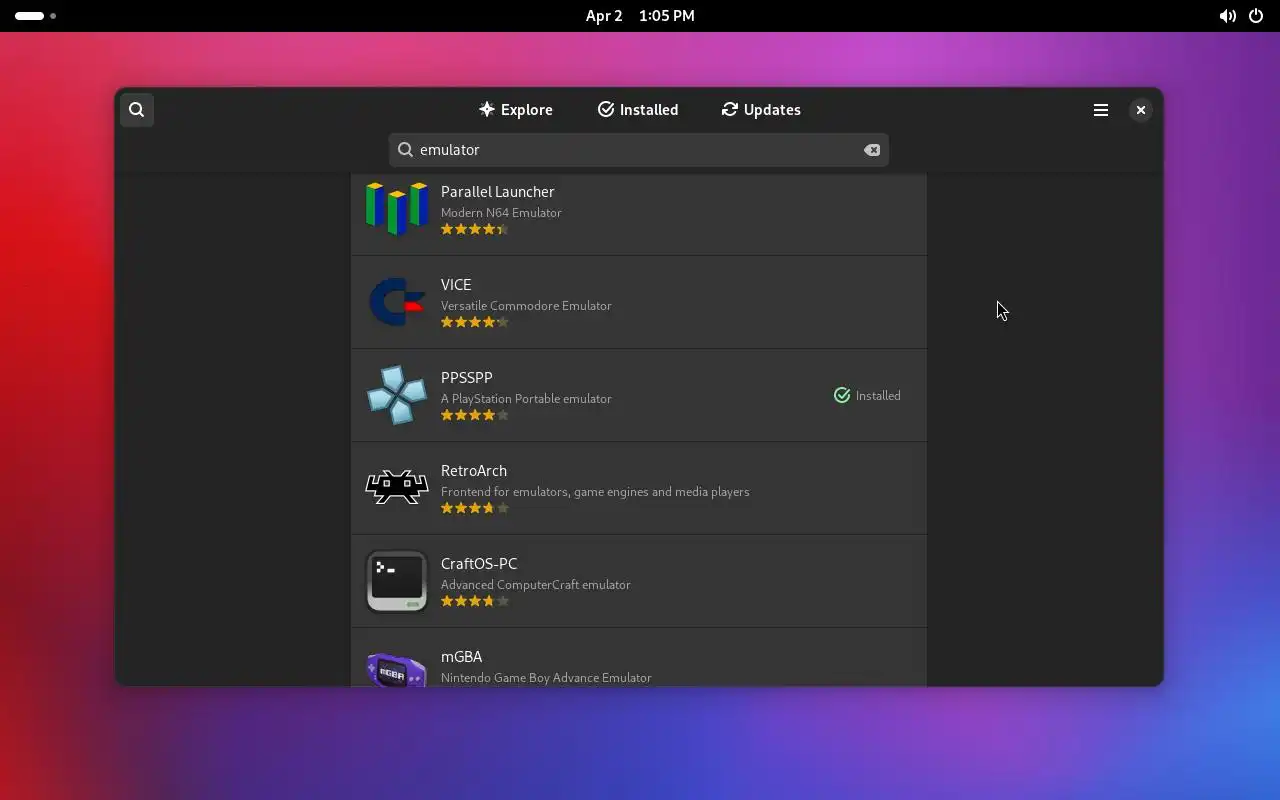Click the star rating of RetroArch
The width and height of the screenshot is (1280, 800).
(475, 508)
